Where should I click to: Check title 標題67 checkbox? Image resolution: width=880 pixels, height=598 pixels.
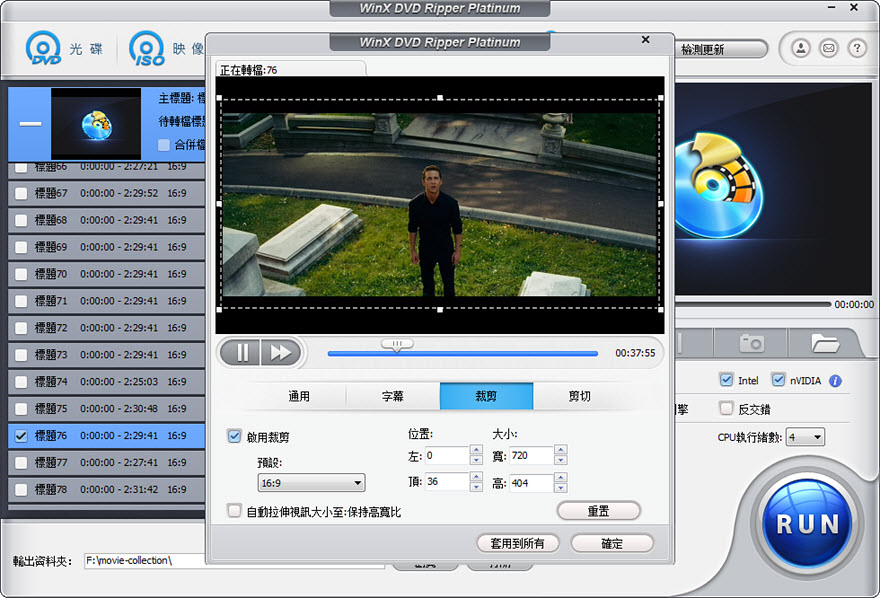click(x=21, y=194)
